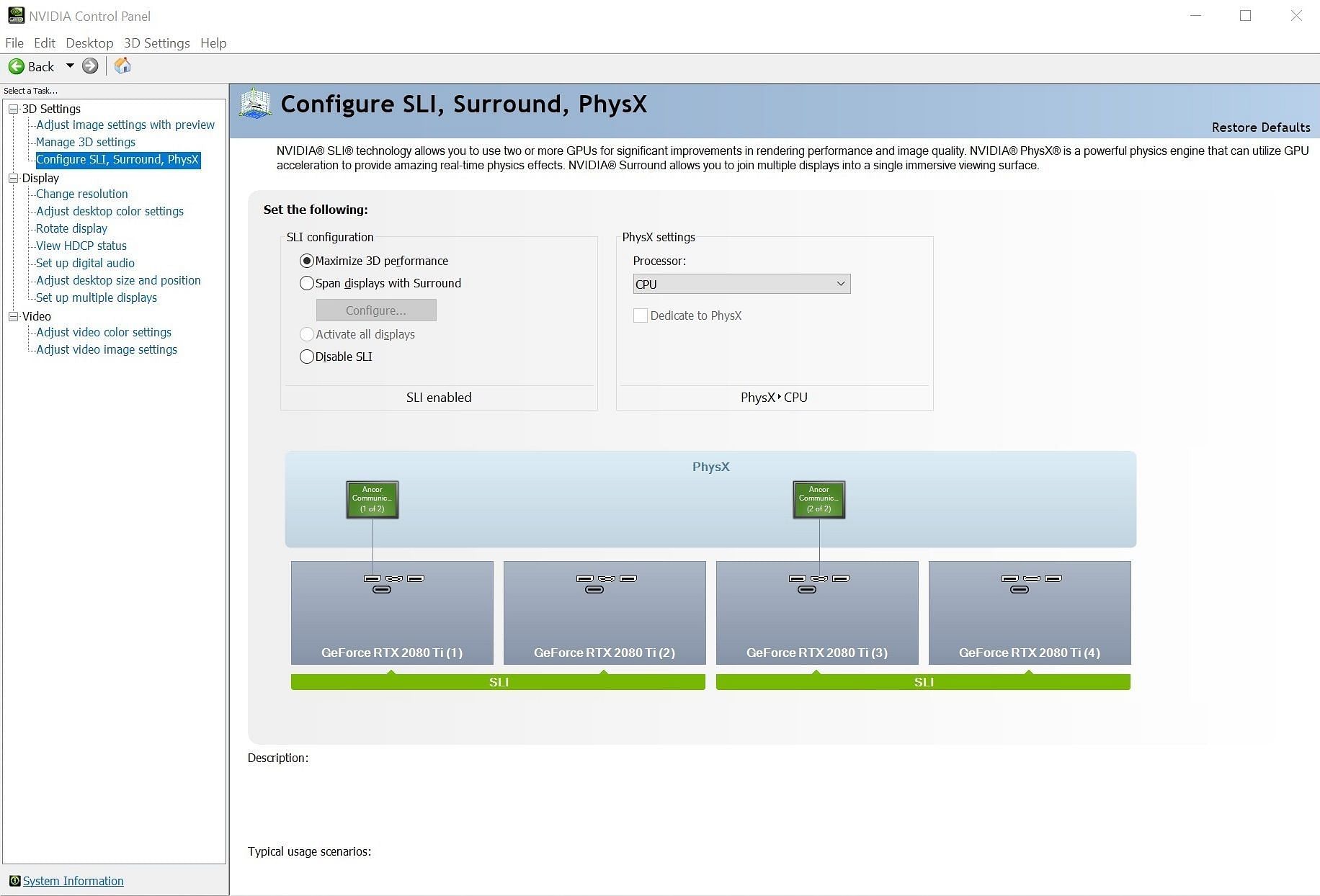
Task: Click GeForce RTX 2080 Ti (2) GPU box
Action: [605, 613]
